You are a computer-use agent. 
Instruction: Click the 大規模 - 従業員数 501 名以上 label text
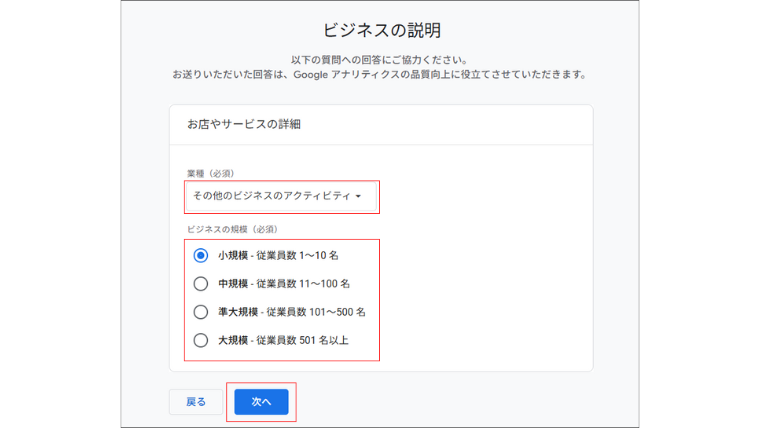click(283, 340)
